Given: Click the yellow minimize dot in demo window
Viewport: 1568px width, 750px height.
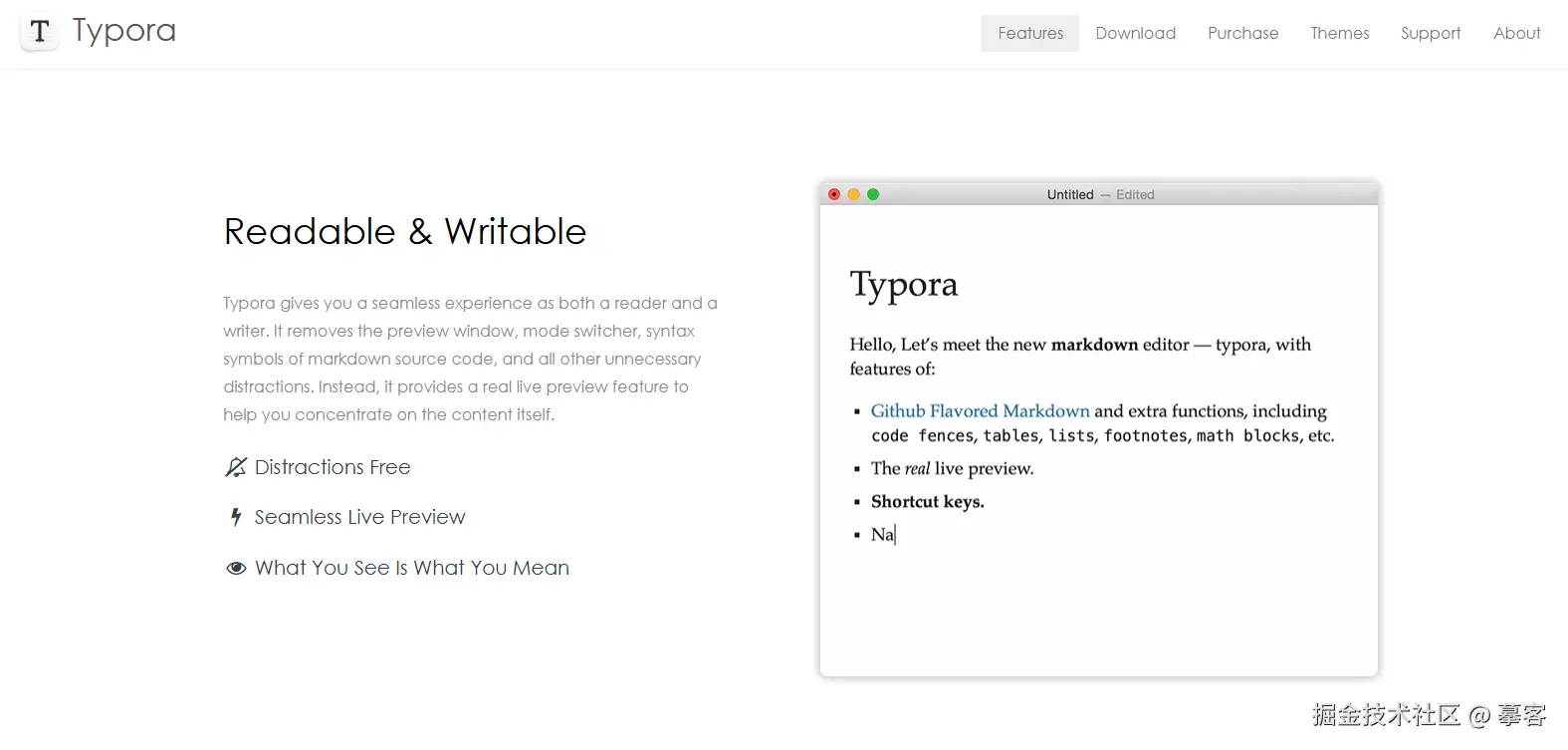Looking at the screenshot, I should pyautogui.click(x=853, y=194).
